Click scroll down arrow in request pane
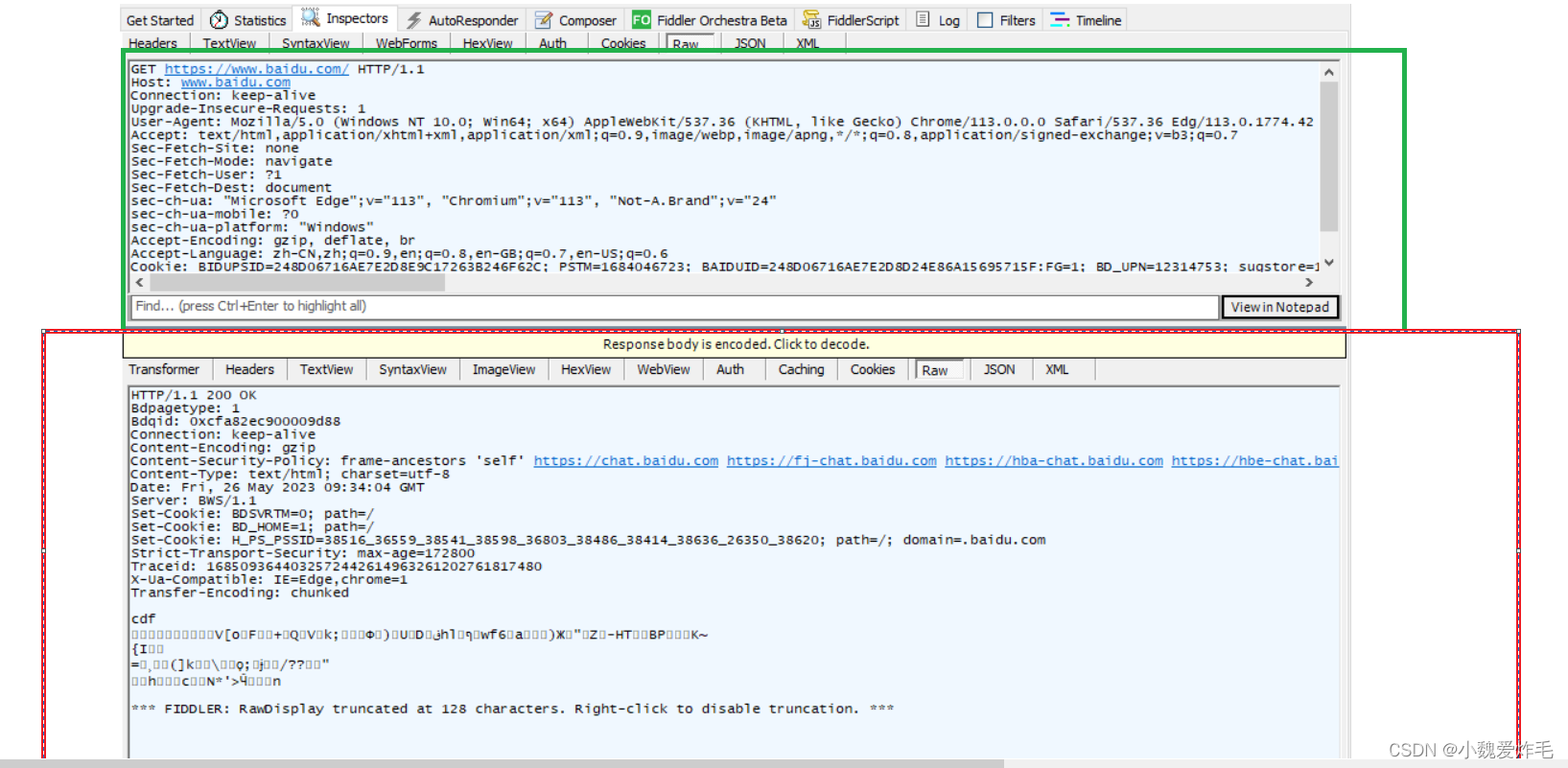Viewport: 1568px width, 768px height. [1328, 263]
